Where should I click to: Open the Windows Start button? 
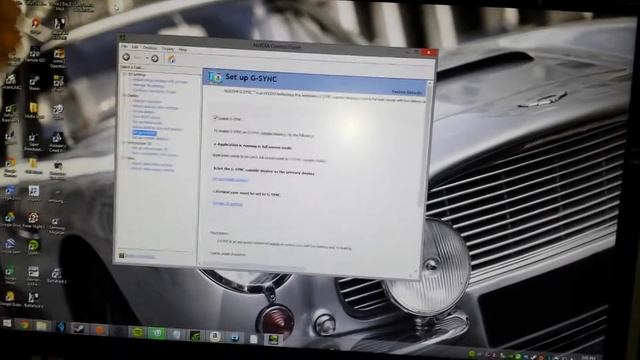(x=7, y=324)
